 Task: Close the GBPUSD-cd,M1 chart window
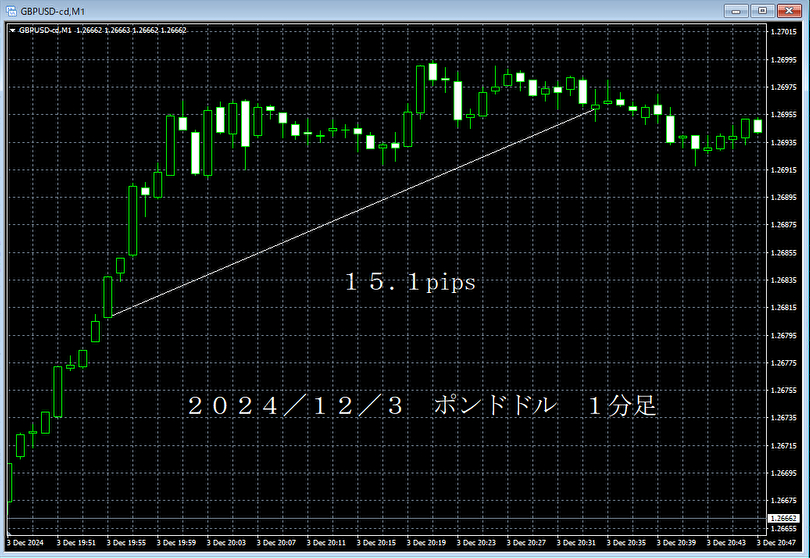789,11
